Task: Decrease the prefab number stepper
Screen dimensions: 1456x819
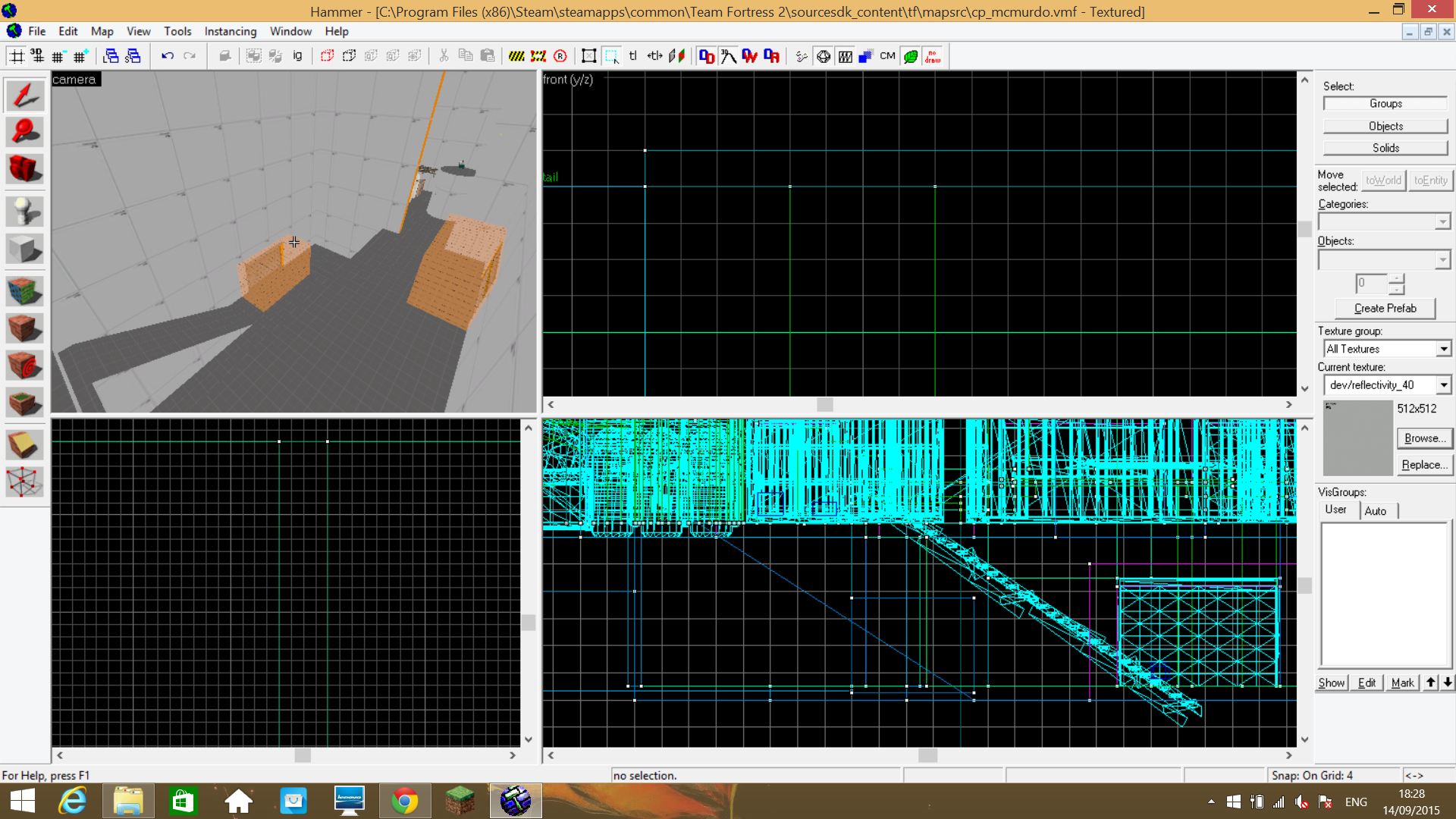Action: 1397,289
